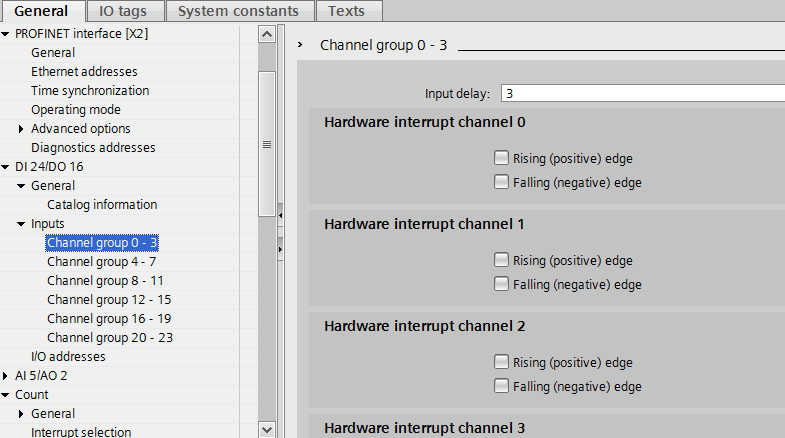Viewport: 785px width, 438px height.
Task: Go to Catalog information
Action: (x=101, y=205)
